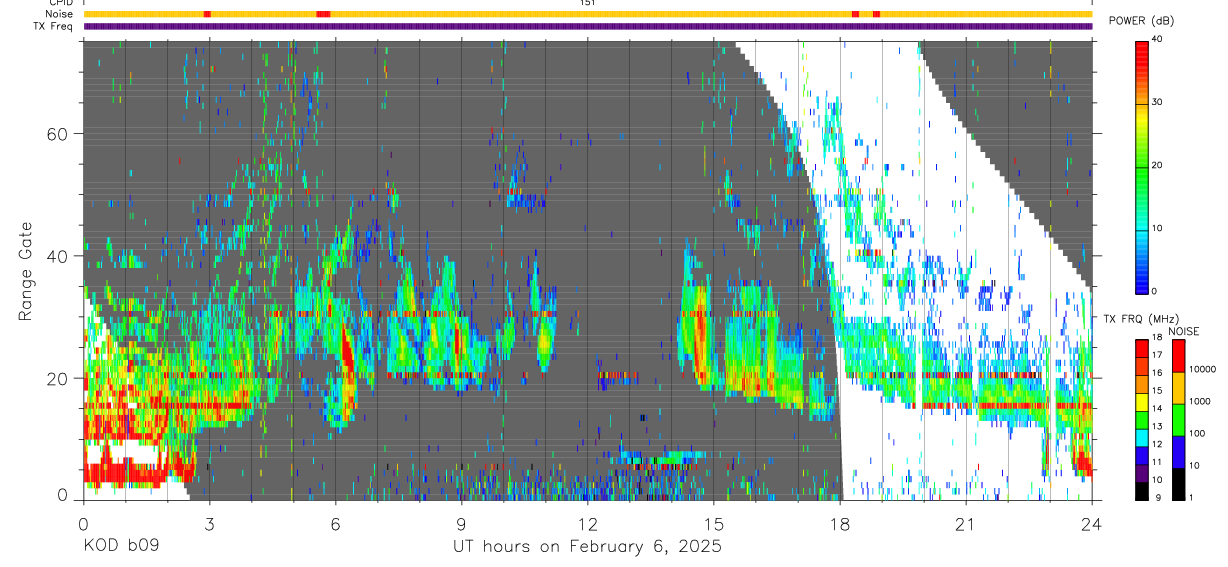
Task: Click the x-axis tick label '18'
Action: click(840, 524)
